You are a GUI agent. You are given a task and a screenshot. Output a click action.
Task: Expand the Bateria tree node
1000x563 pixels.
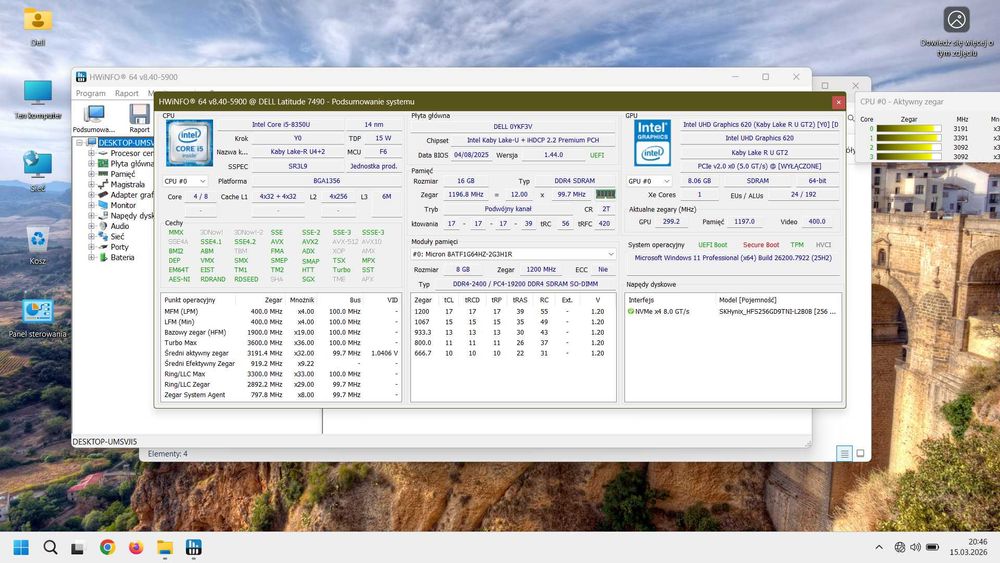click(x=91, y=257)
